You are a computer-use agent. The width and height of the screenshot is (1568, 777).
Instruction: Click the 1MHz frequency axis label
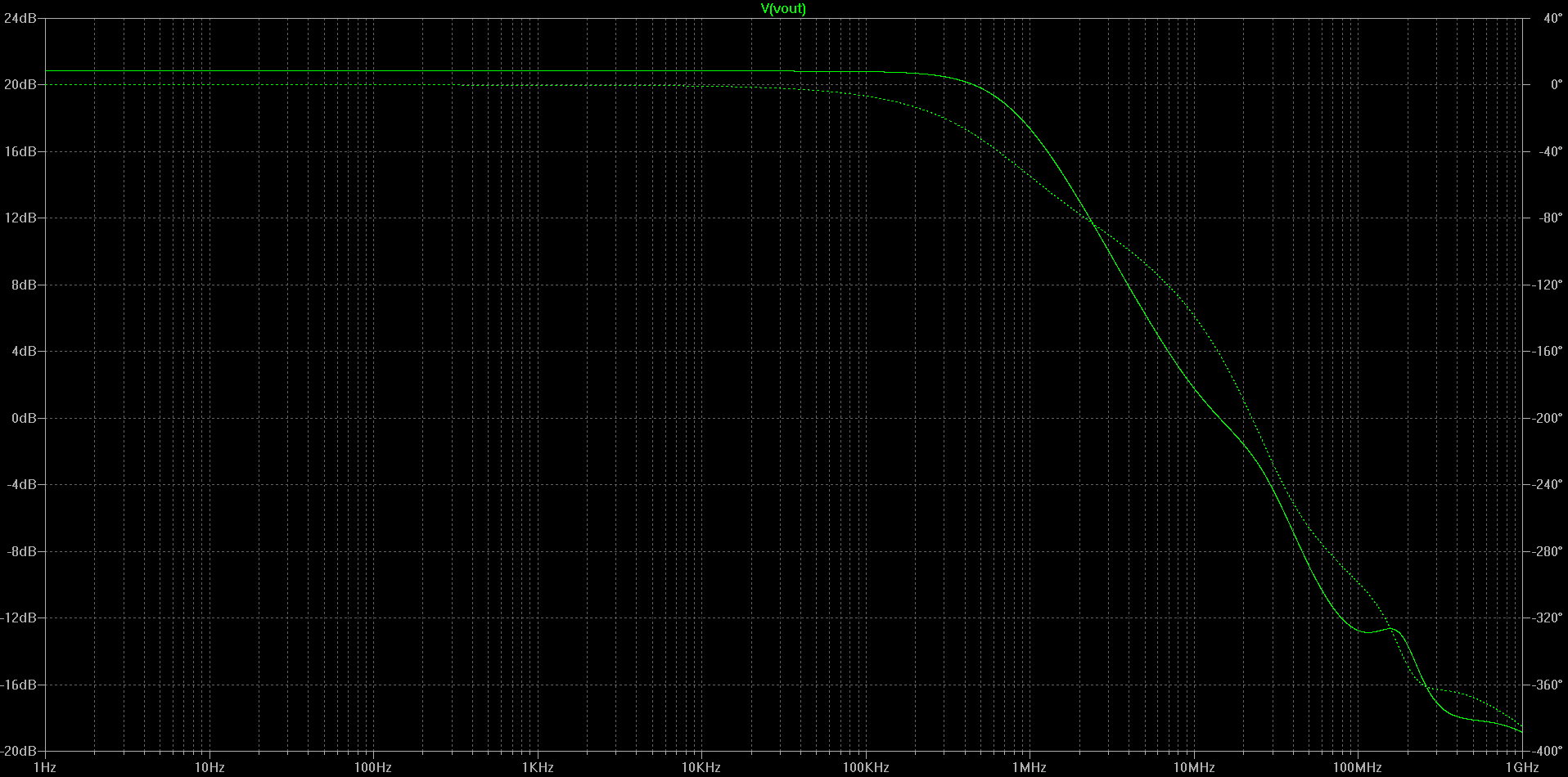pos(1030,767)
